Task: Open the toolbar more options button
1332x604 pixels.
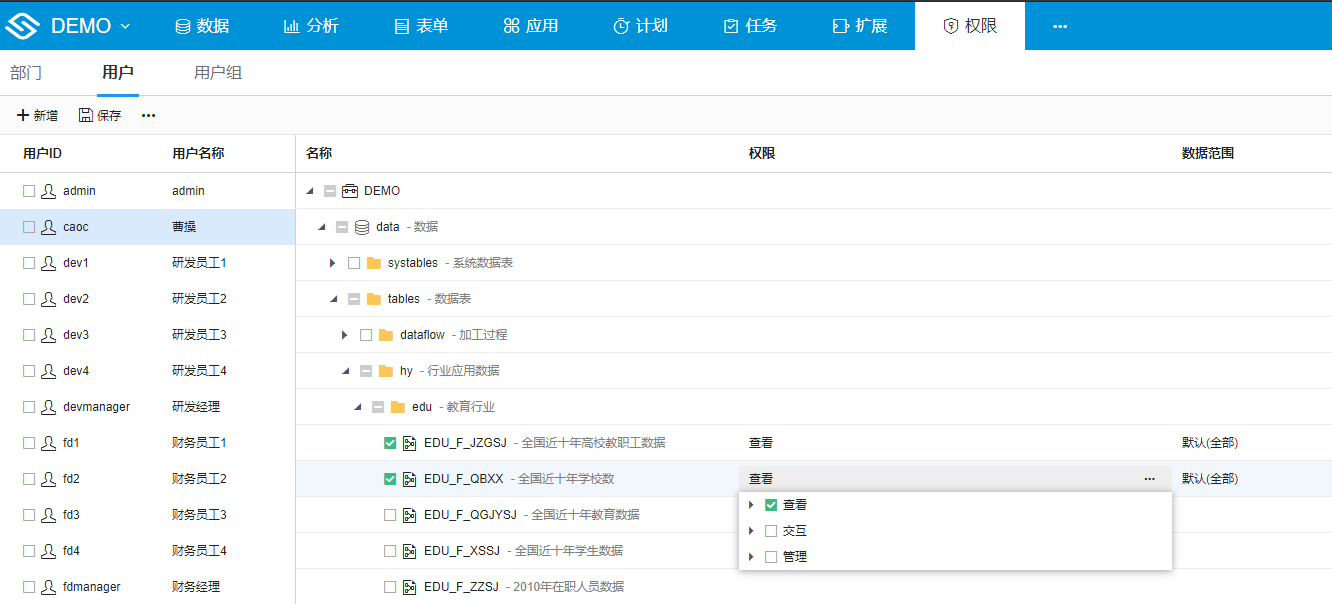Action: pos(148,115)
